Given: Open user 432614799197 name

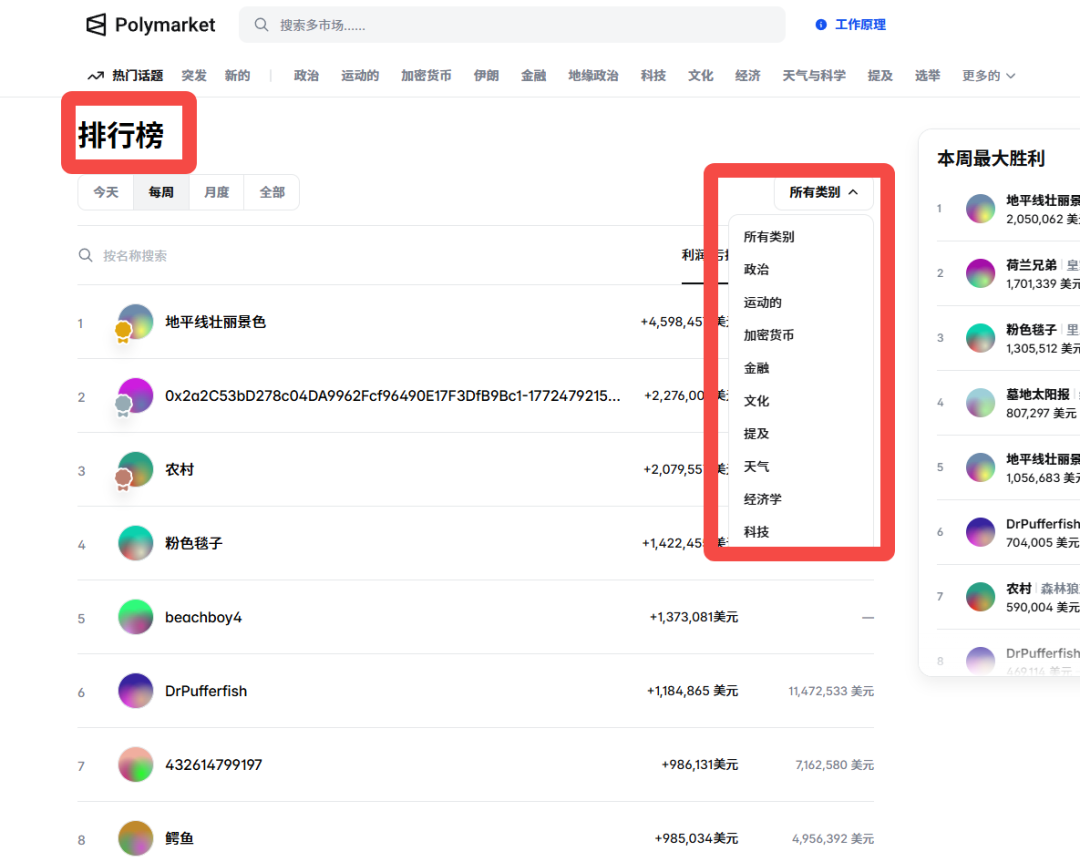Looking at the screenshot, I should coord(214,765).
